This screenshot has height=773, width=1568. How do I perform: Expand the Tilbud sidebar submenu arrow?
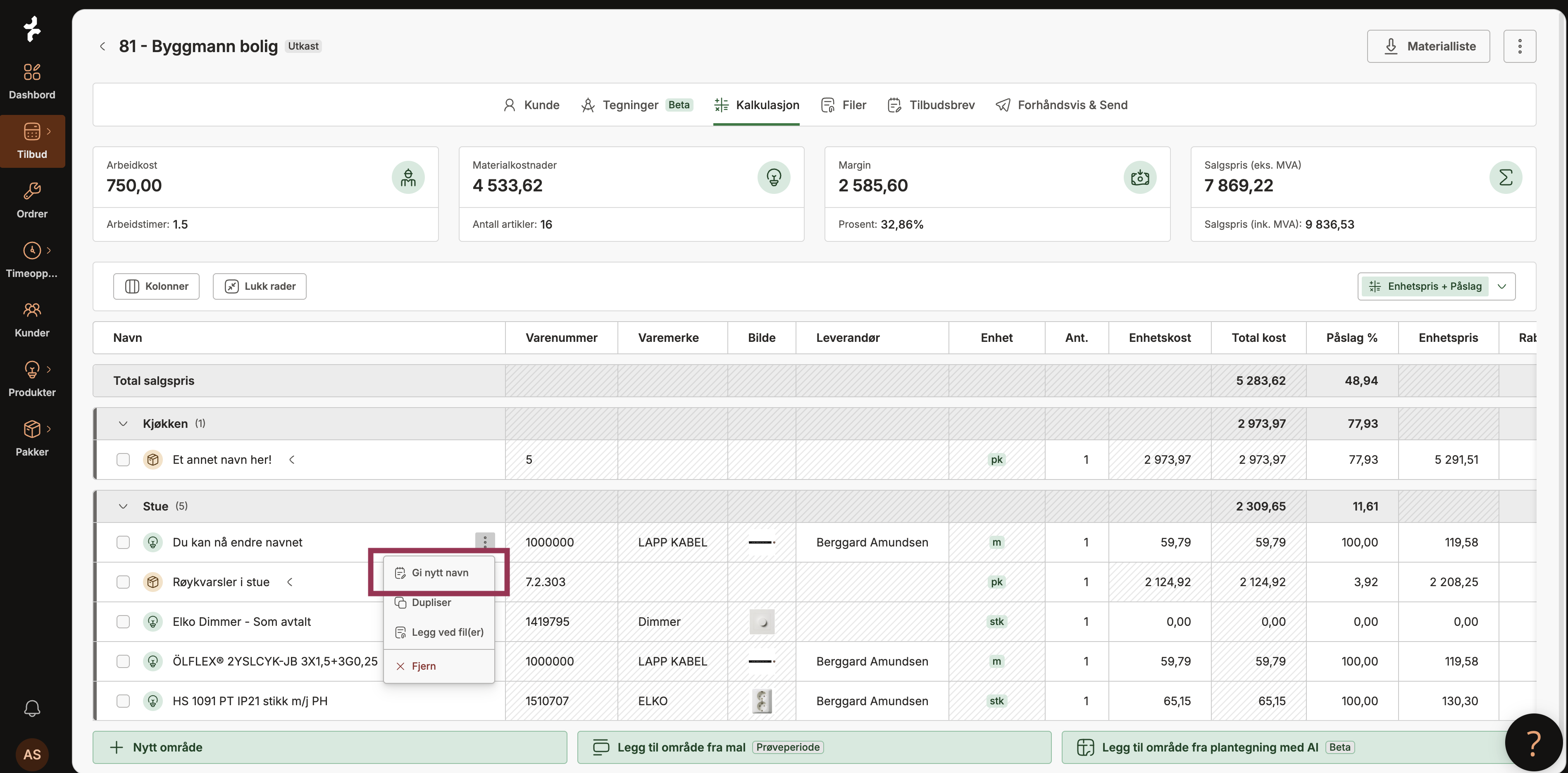pyautogui.click(x=49, y=131)
